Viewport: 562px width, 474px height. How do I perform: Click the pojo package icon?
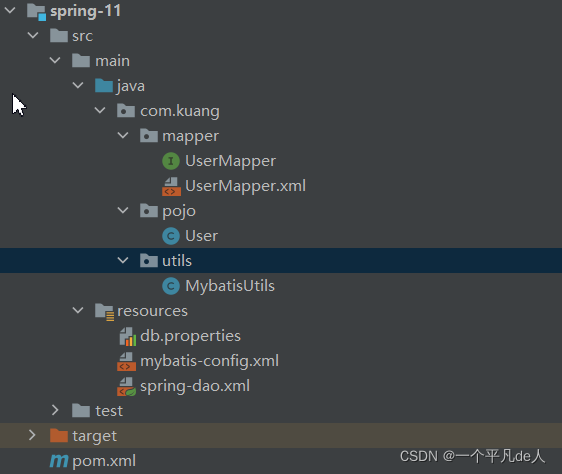[x=149, y=211]
